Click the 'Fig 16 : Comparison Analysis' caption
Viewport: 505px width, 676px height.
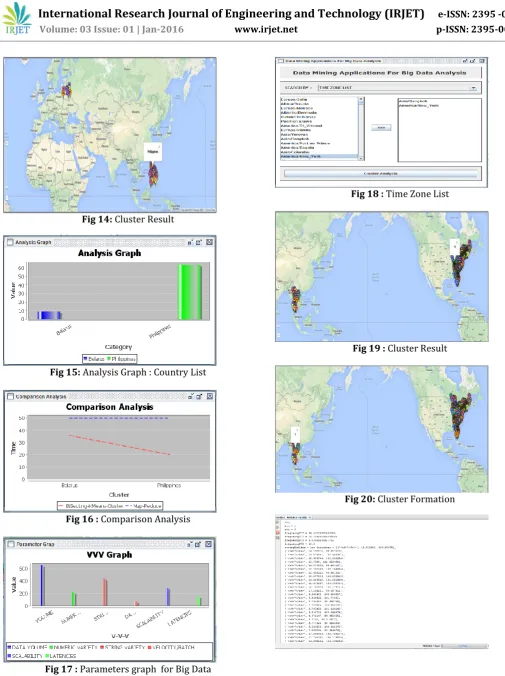pyautogui.click(x=128, y=519)
